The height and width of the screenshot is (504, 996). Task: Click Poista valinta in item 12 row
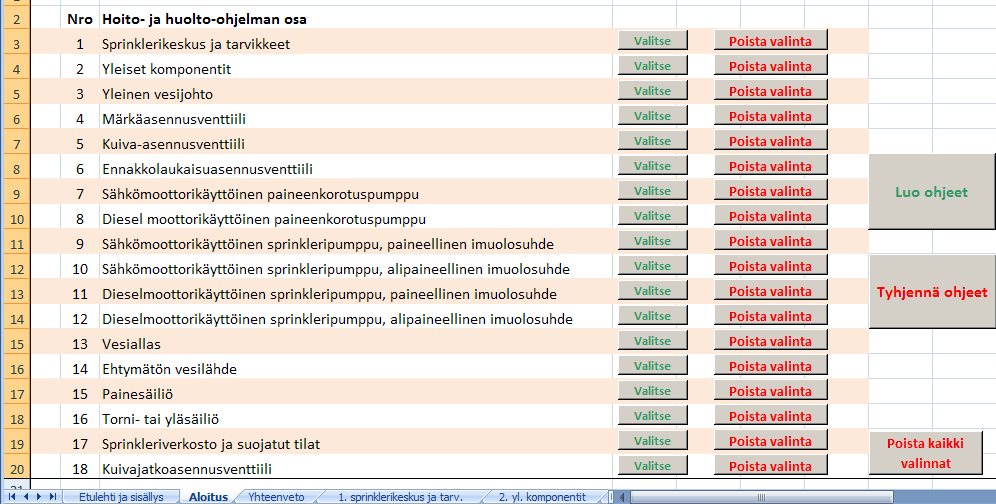(x=771, y=316)
